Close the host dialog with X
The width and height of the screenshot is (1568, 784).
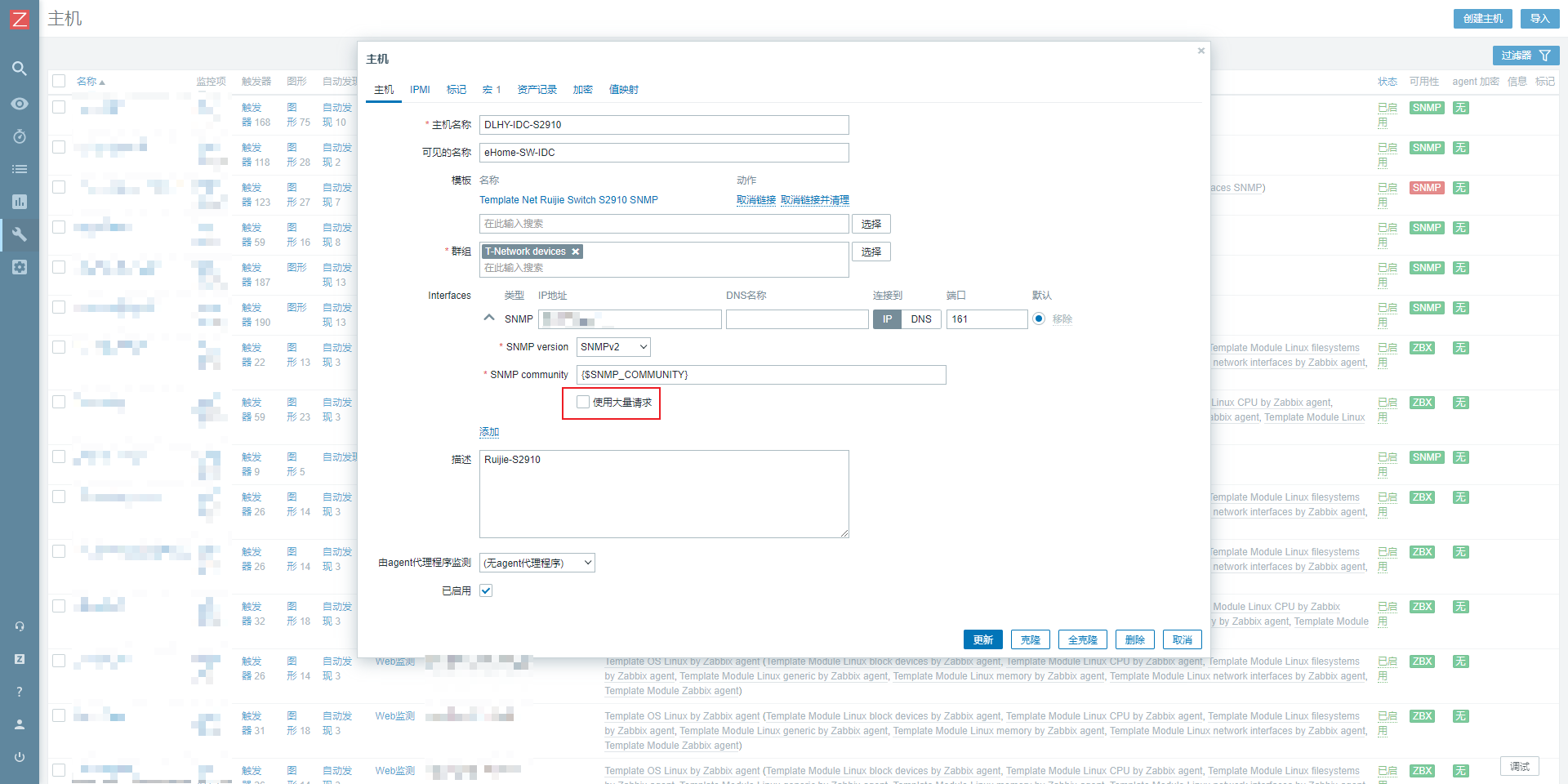[x=1201, y=51]
